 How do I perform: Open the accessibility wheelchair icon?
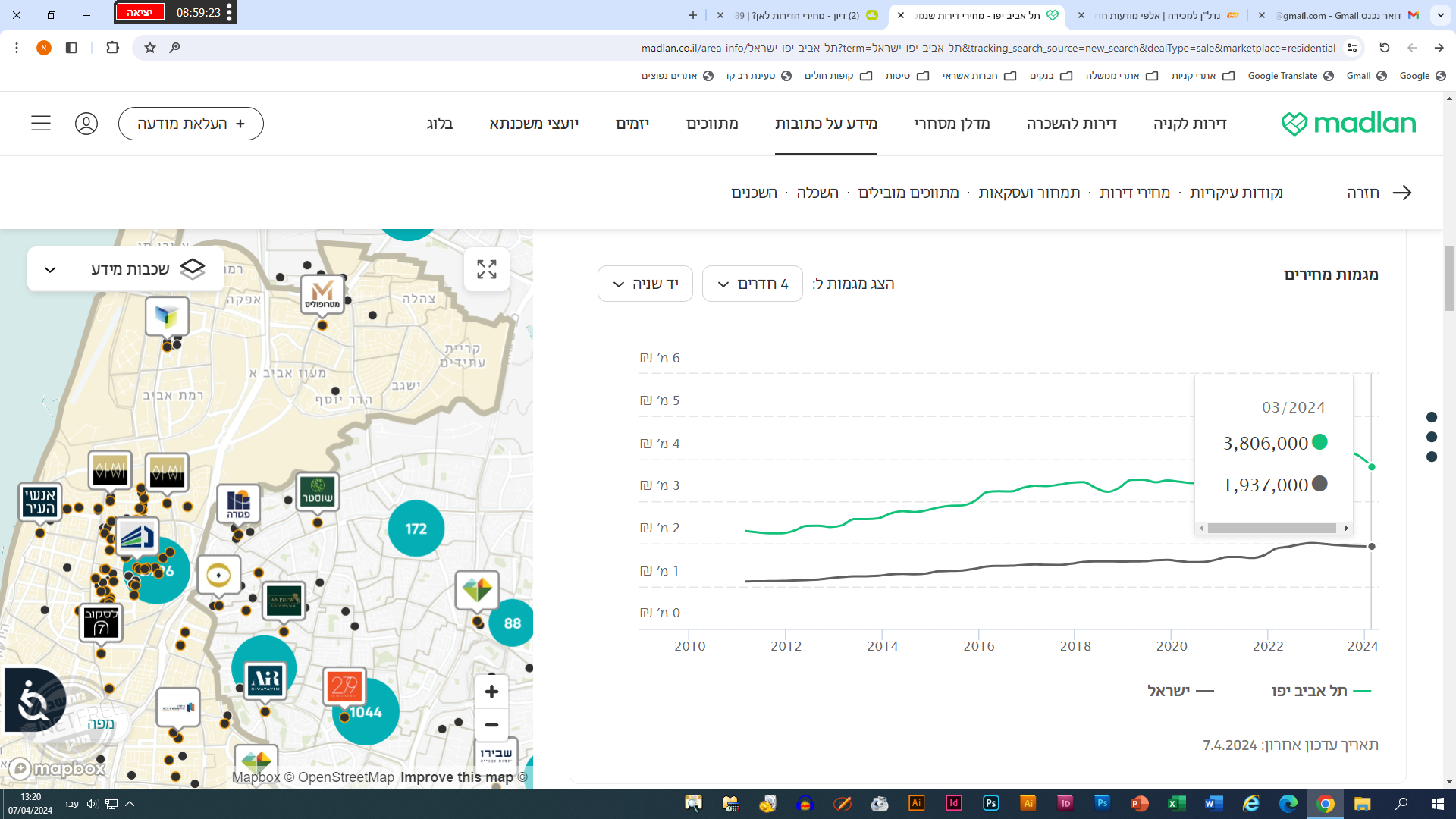click(x=34, y=701)
